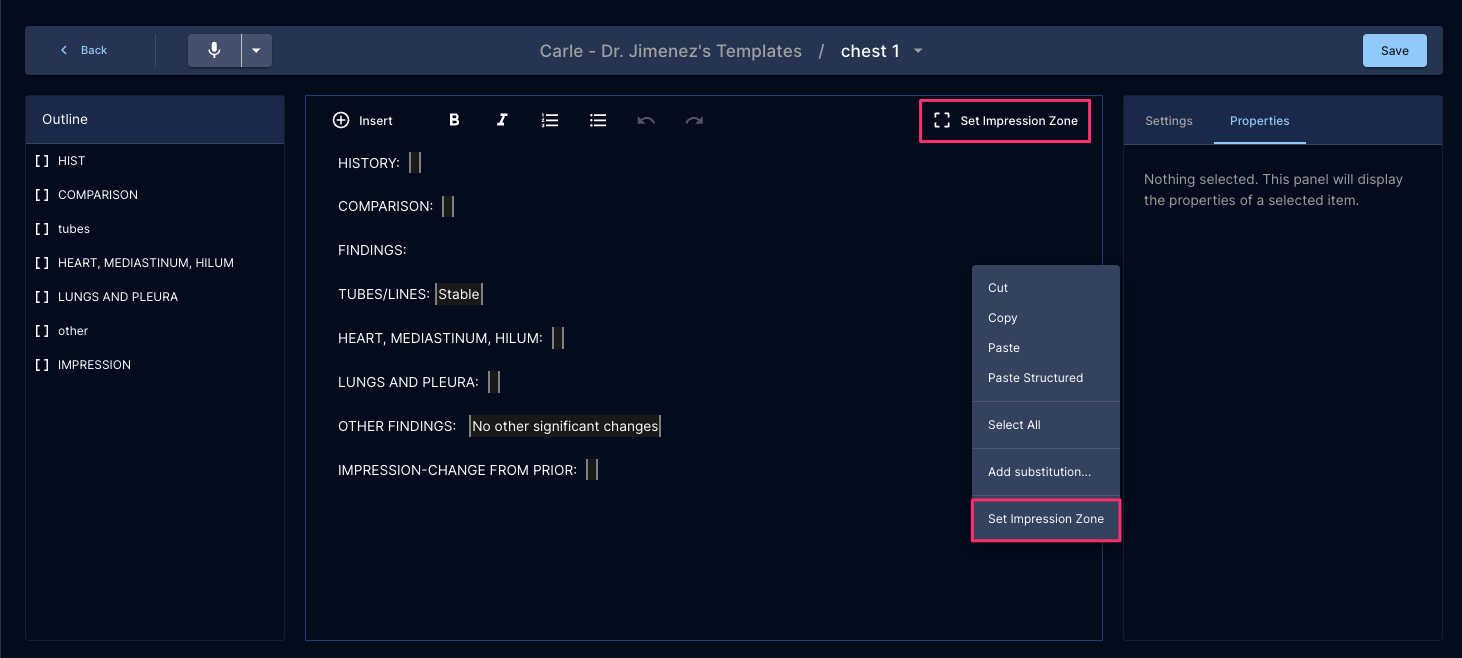The image size is (1462, 658).
Task: Insert a numbered list
Action: tap(550, 120)
